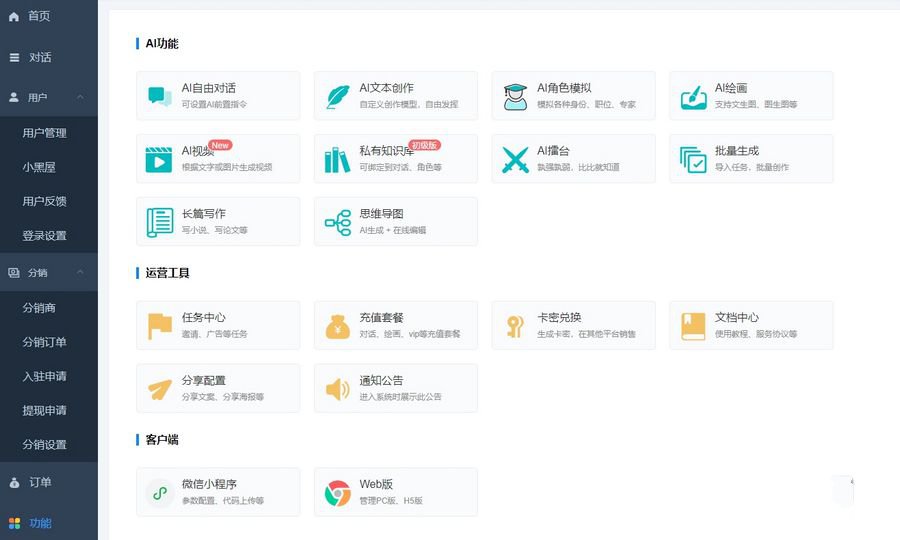
Task: Click the colorful grid icon beside 功能
Action: coord(14,523)
